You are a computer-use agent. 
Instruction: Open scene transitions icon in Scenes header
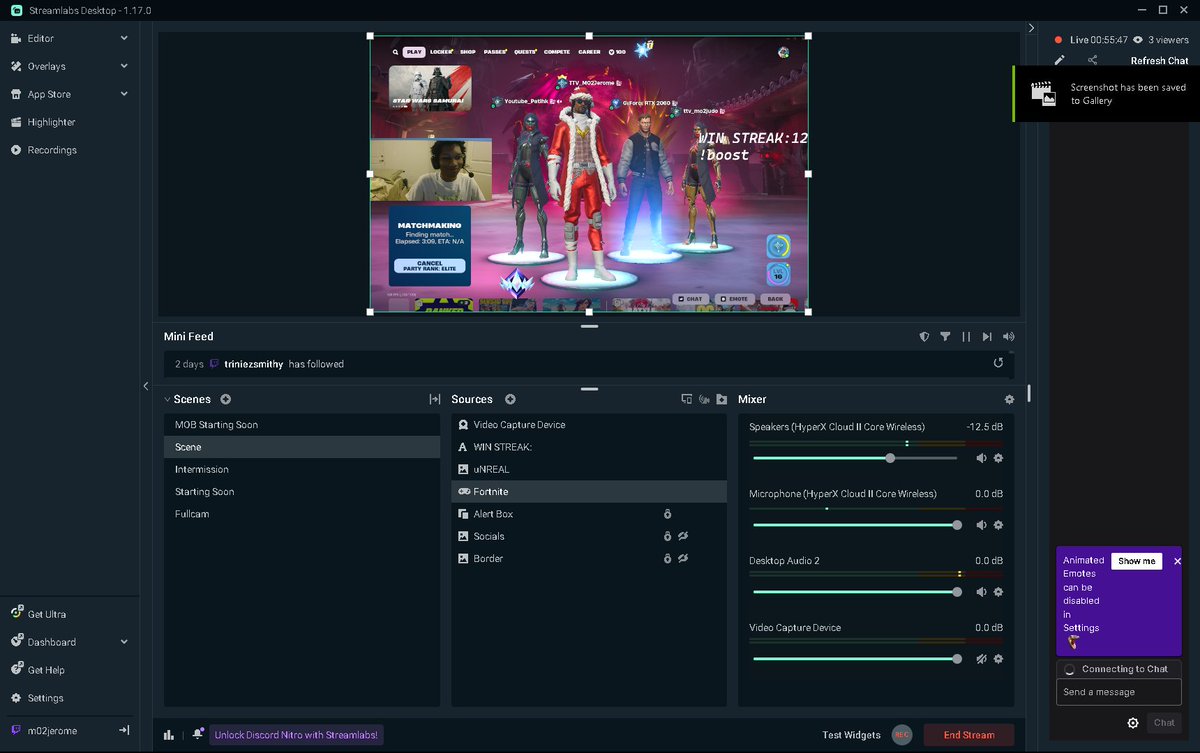(x=434, y=399)
